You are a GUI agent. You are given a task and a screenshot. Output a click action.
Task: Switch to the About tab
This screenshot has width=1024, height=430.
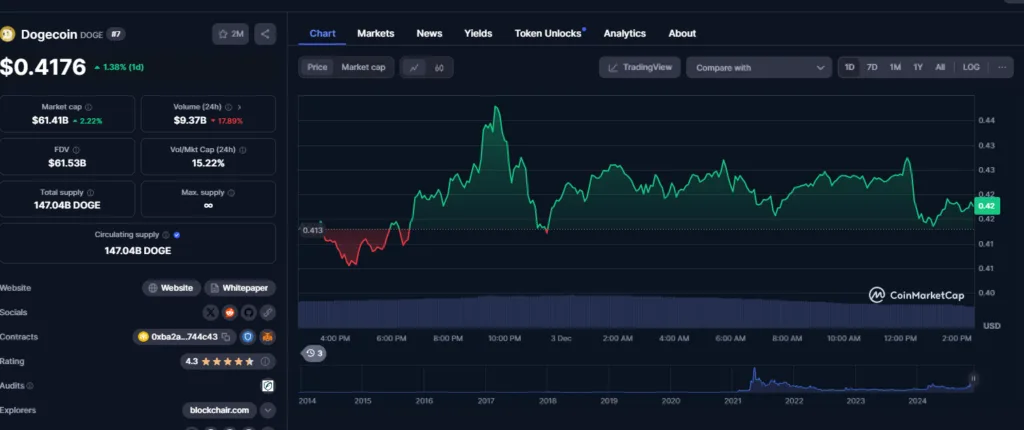coord(682,33)
